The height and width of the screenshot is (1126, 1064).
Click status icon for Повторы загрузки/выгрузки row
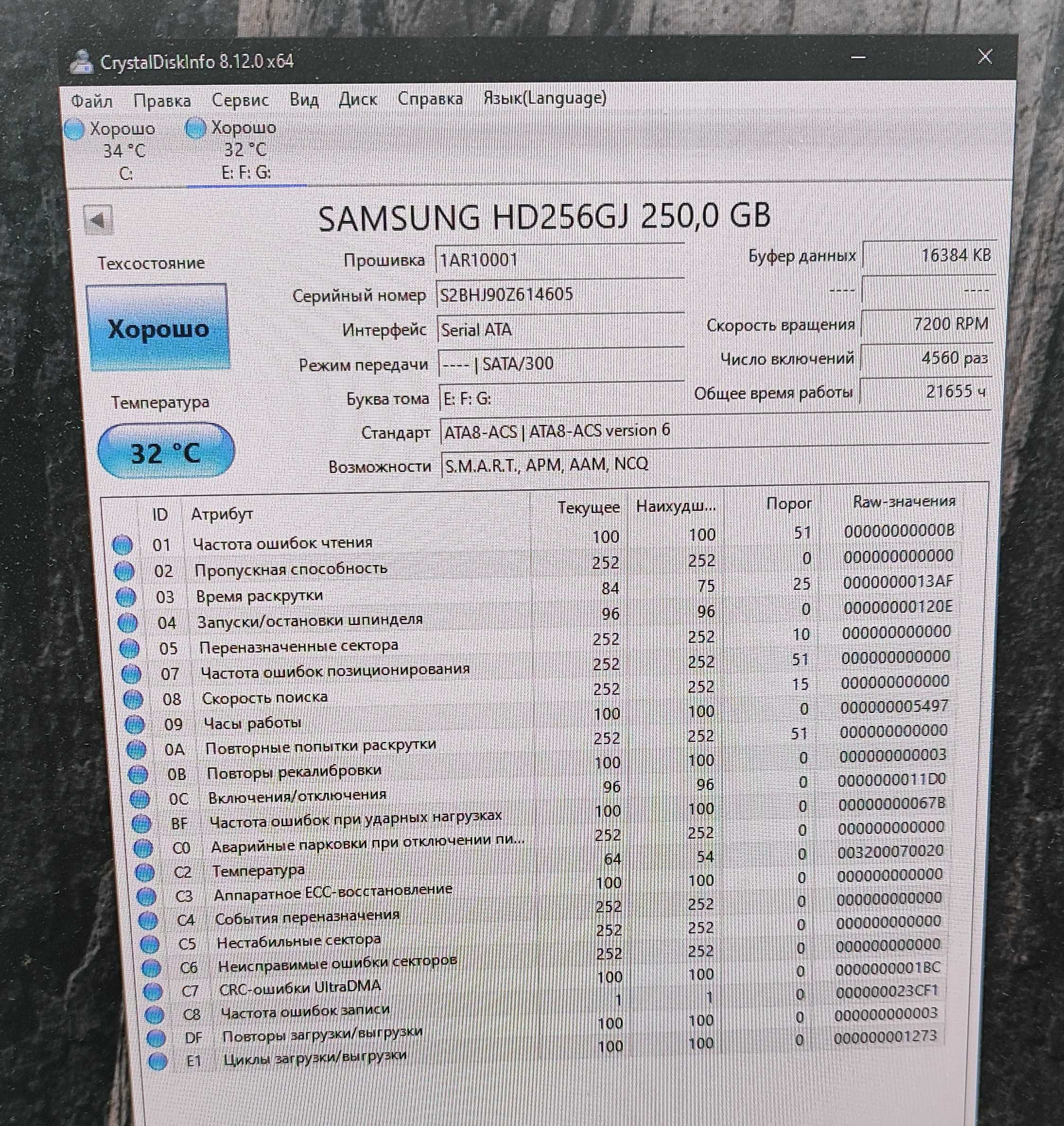pyautogui.click(x=157, y=1038)
